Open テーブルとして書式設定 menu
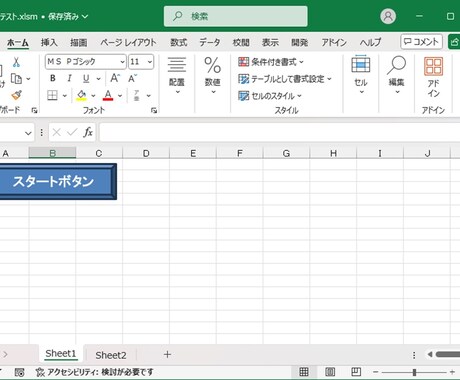The image size is (460, 380). [285, 79]
